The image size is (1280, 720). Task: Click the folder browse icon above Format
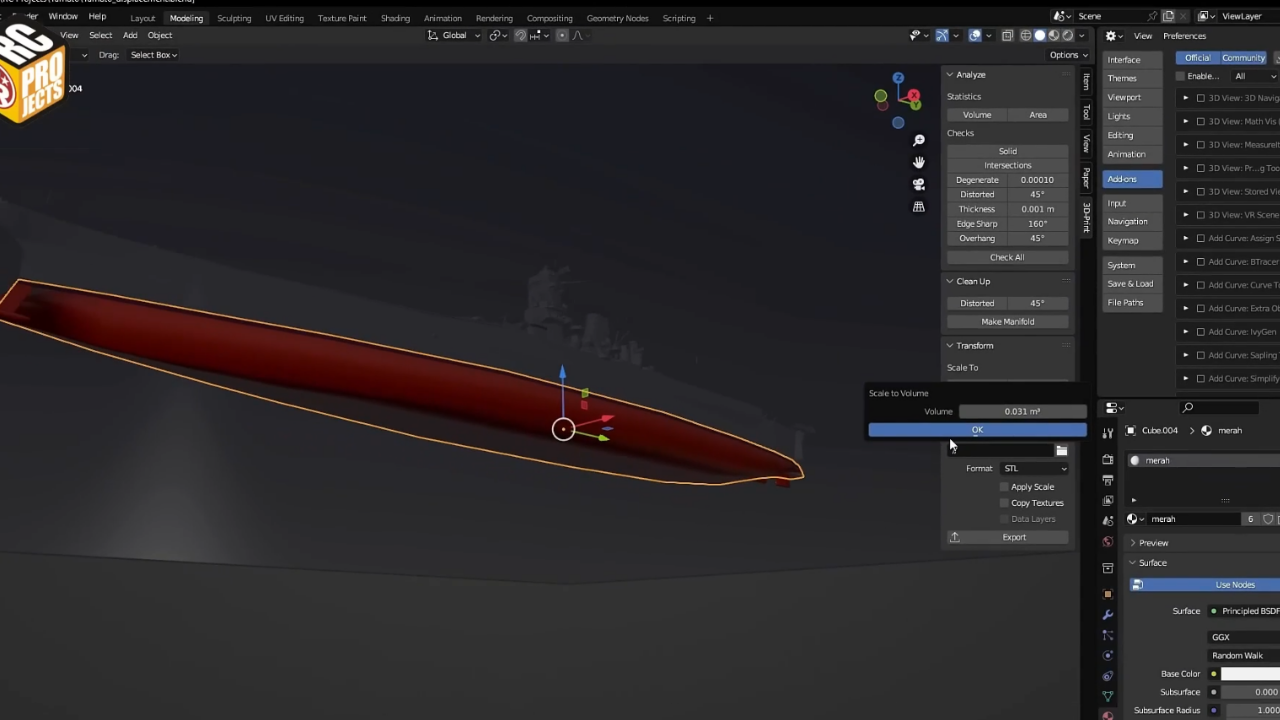pyautogui.click(x=1061, y=451)
